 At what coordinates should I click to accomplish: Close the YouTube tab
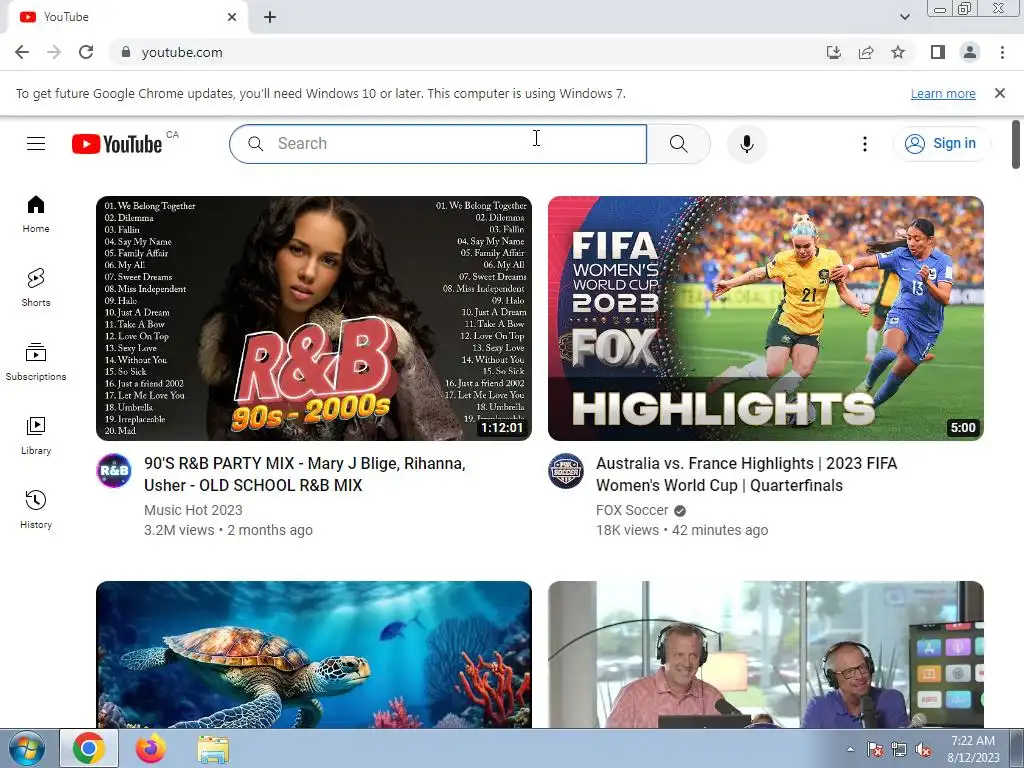pyautogui.click(x=232, y=17)
